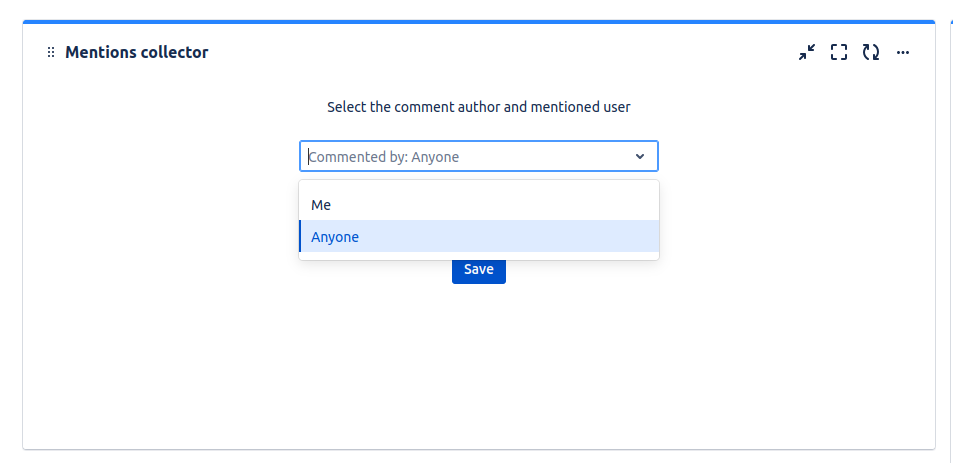Click the 'Select the comment author' instruction text
This screenshot has height=463, width=953.
pos(478,107)
